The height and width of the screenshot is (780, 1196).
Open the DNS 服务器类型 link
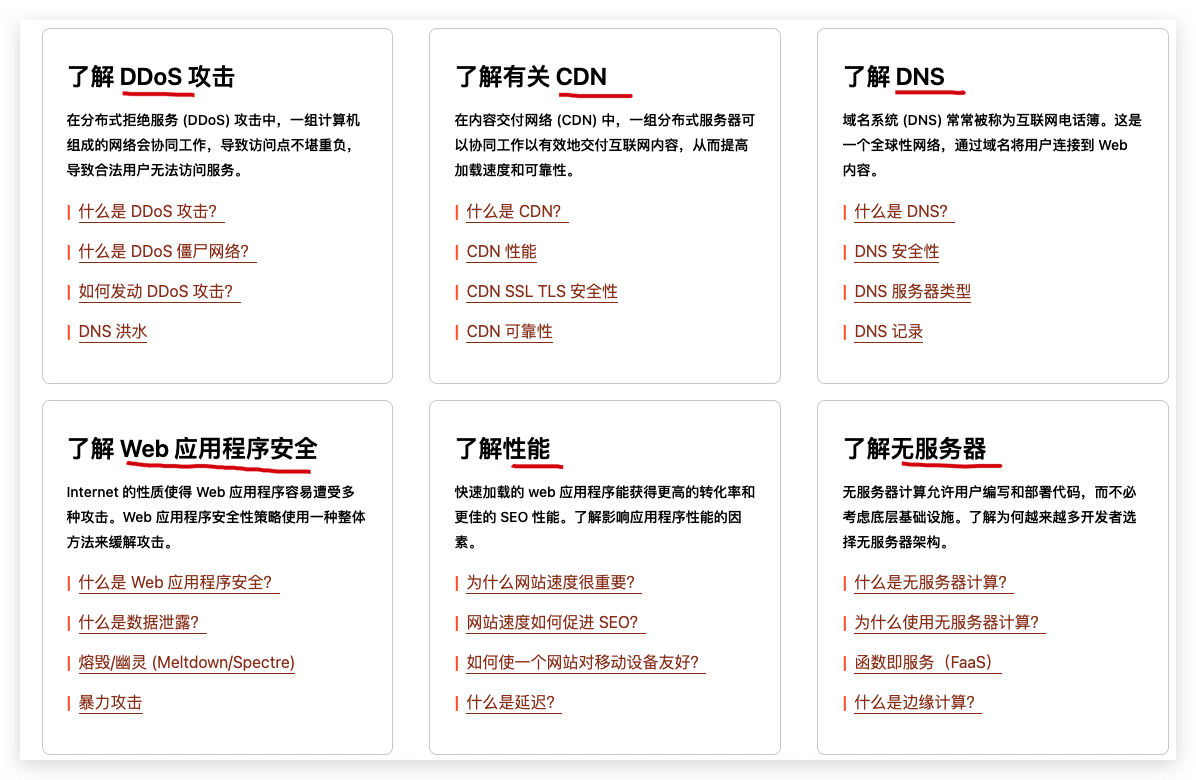click(x=913, y=291)
